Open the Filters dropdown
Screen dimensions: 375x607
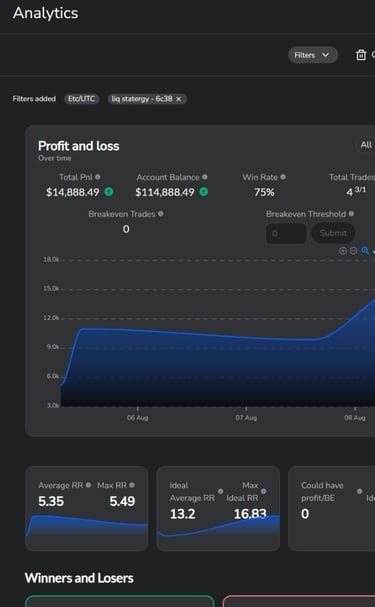tap(313, 55)
